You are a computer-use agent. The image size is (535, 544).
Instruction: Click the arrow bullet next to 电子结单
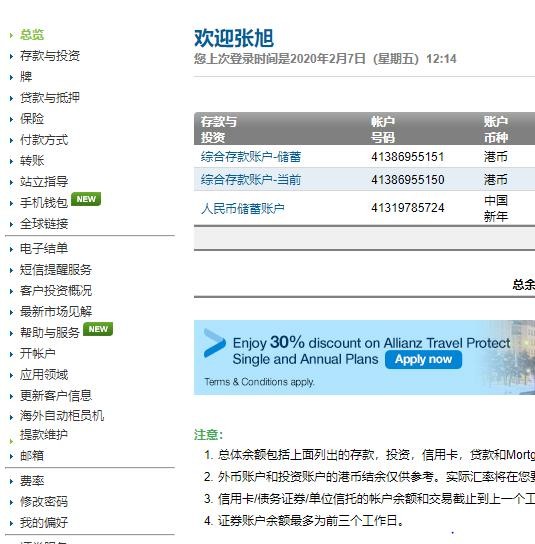click(x=11, y=249)
